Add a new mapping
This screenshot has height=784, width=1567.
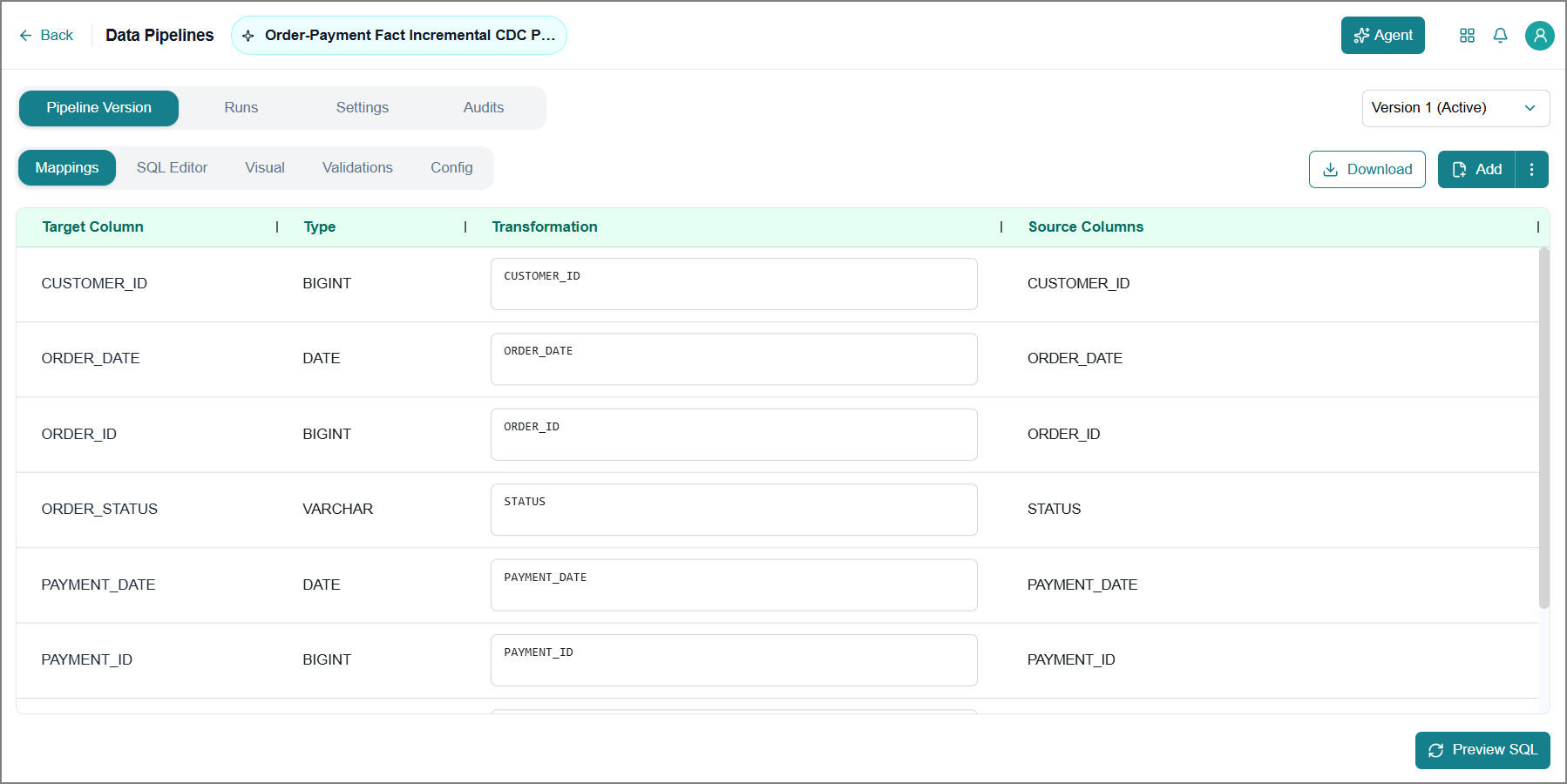[x=1476, y=169]
